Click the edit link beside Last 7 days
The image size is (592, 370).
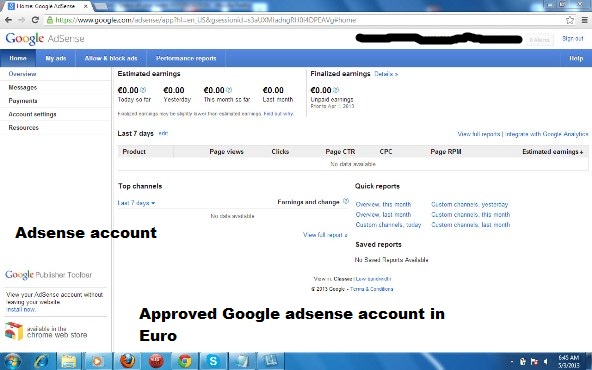(163, 133)
